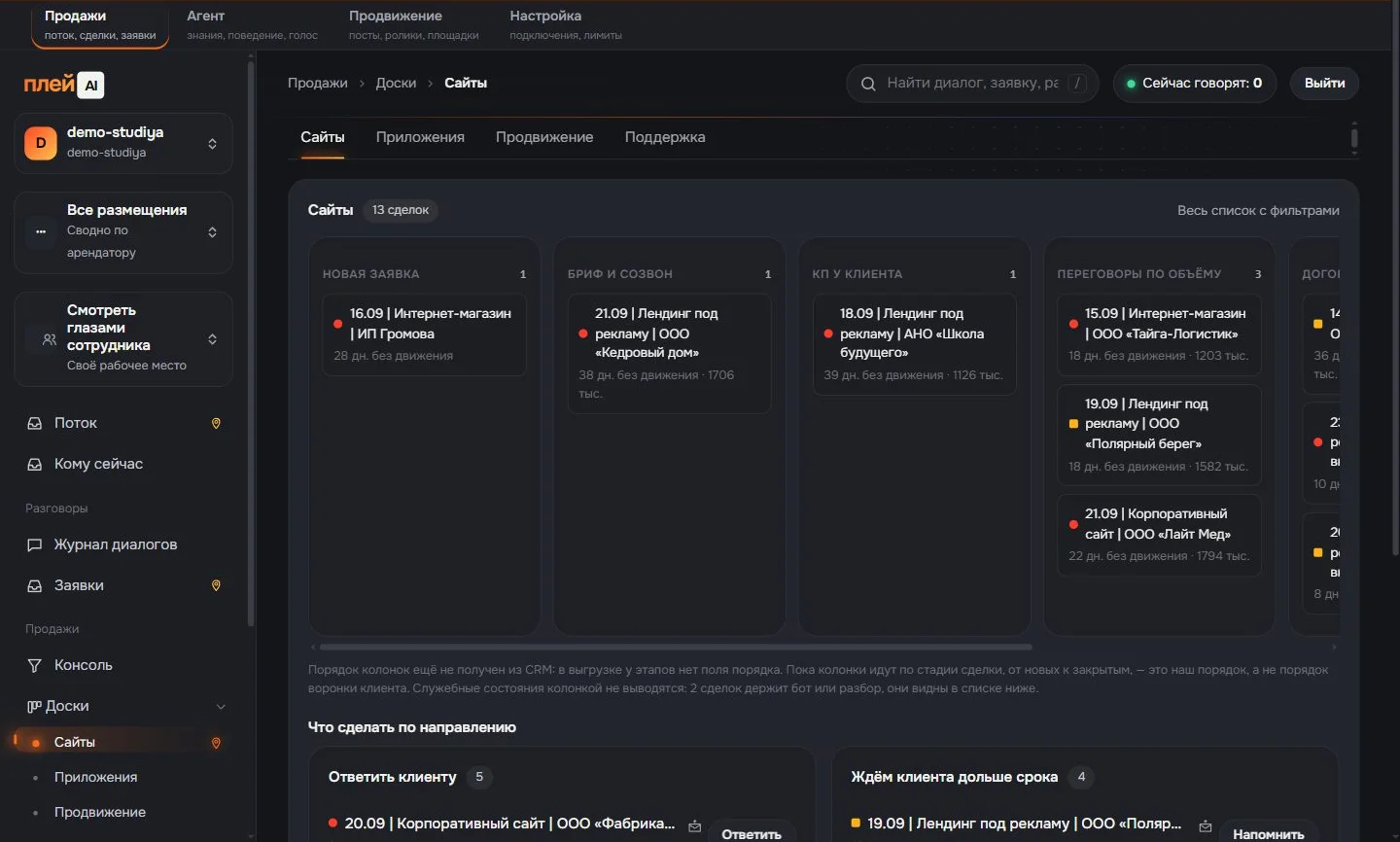Click the location pin next to Заявки
Screen dimensions: 1400x842
(216, 586)
